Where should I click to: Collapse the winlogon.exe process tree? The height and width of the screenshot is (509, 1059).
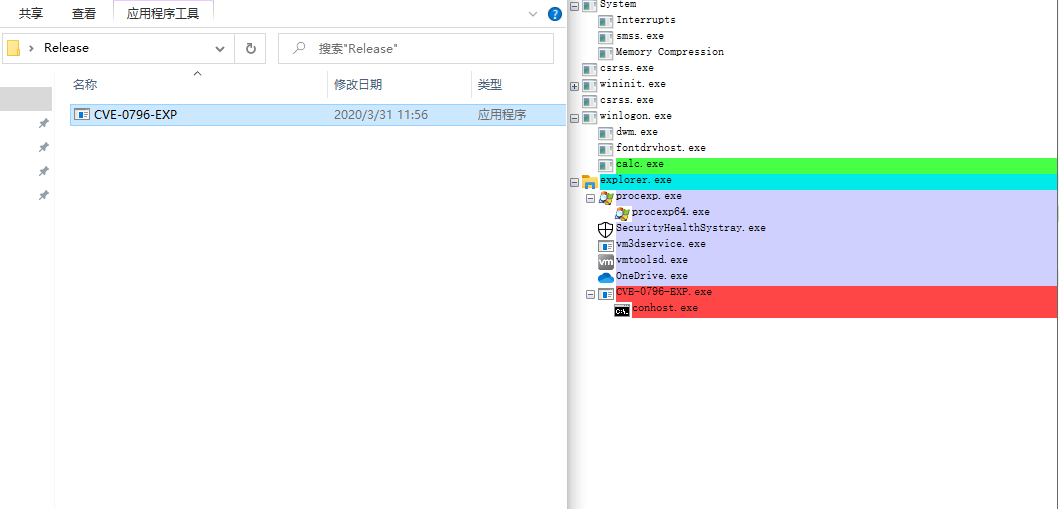click(574, 117)
